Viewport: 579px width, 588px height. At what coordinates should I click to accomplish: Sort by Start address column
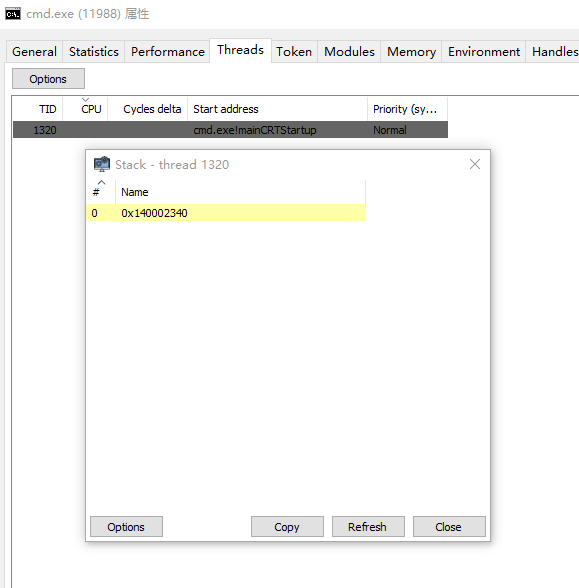click(277, 109)
